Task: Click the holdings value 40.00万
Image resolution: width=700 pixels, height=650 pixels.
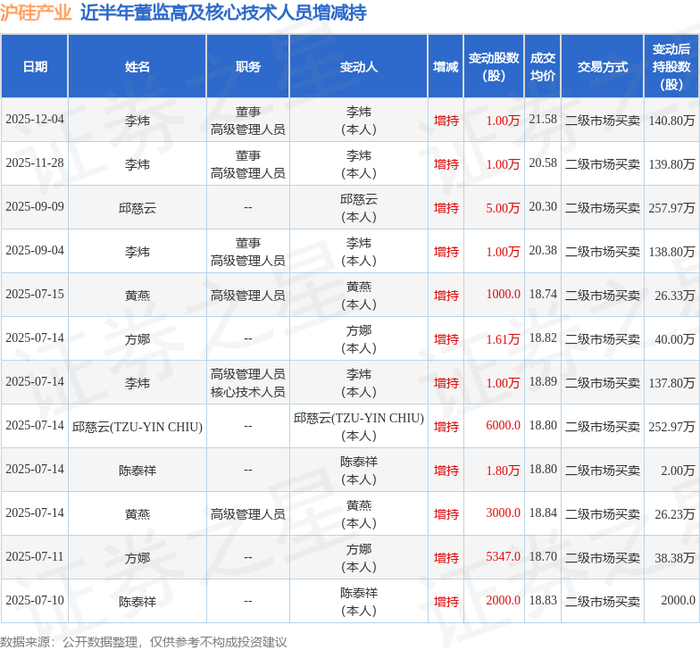Action: coord(675,340)
